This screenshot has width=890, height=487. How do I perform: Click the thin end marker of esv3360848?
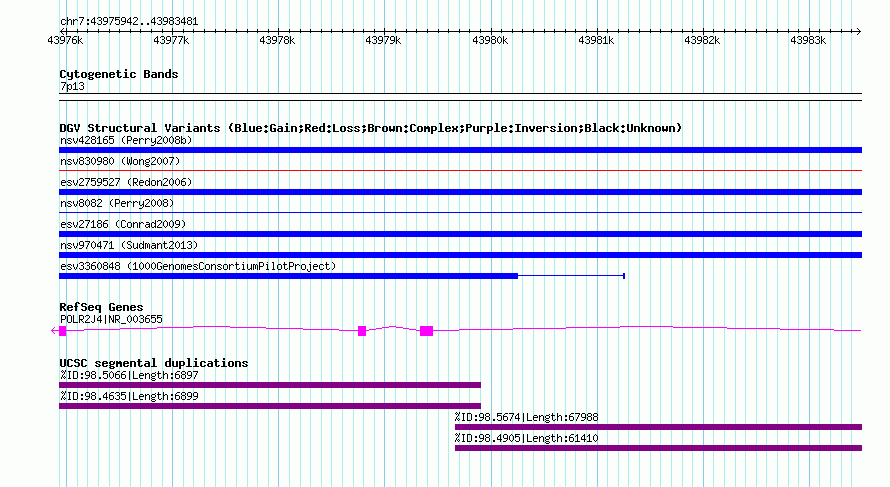coord(624,276)
